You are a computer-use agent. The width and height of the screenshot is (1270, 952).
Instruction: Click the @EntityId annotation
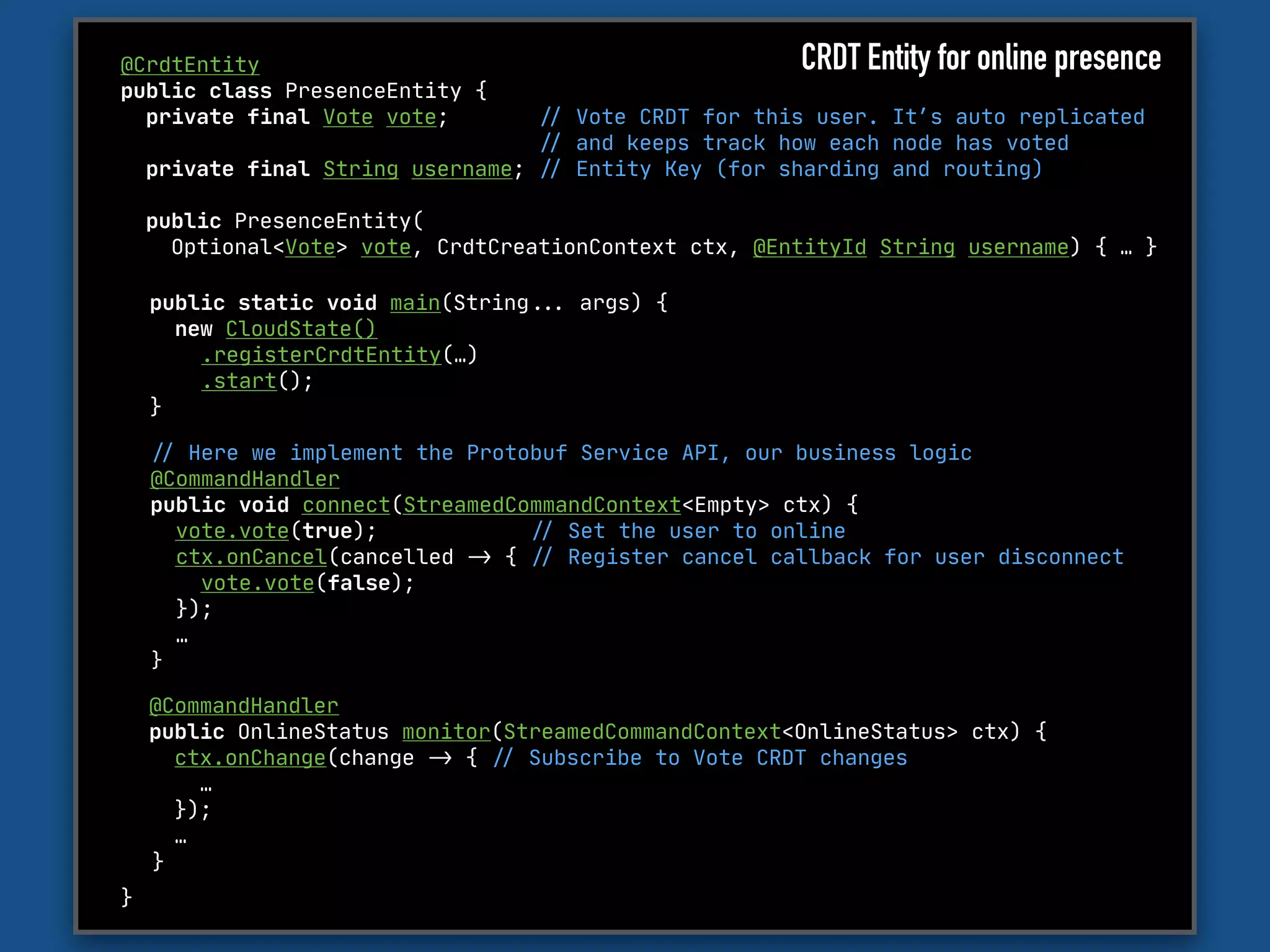(x=809, y=247)
